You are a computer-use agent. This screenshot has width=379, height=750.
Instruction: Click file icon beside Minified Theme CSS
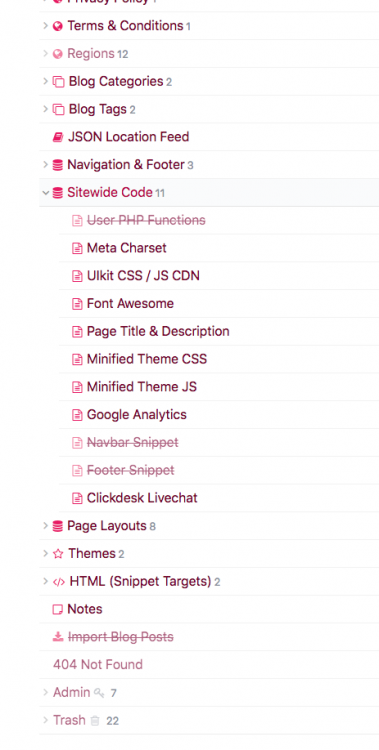pyautogui.click(x=77, y=359)
